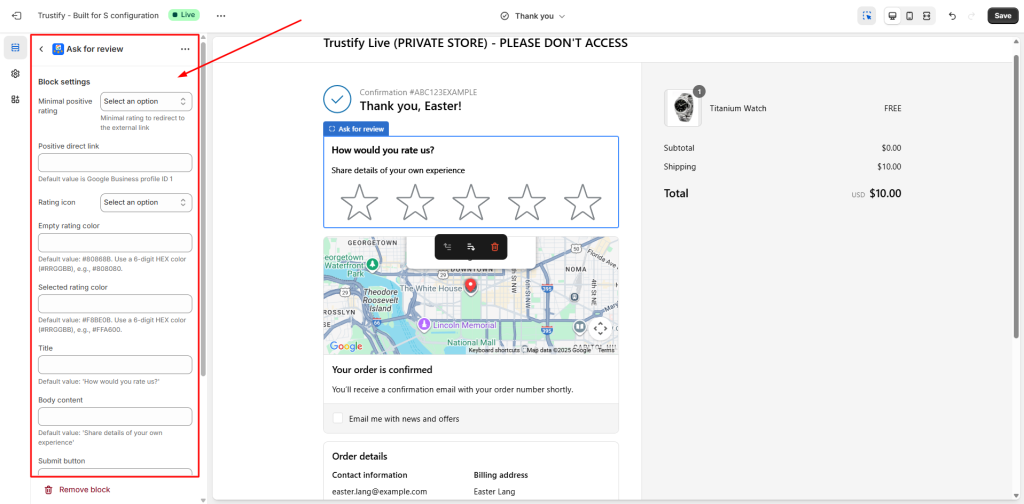Image resolution: width=1024 pixels, height=504 pixels.
Task: Open the map Terms link
Action: 606,351
